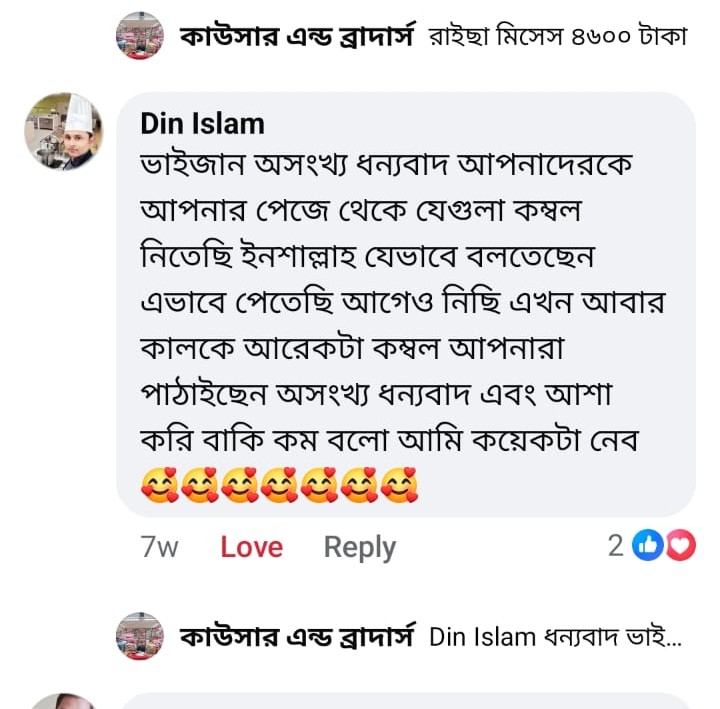The image size is (720, 709).
Task: Tap Reply under Din Islam's comment
Action: point(359,547)
